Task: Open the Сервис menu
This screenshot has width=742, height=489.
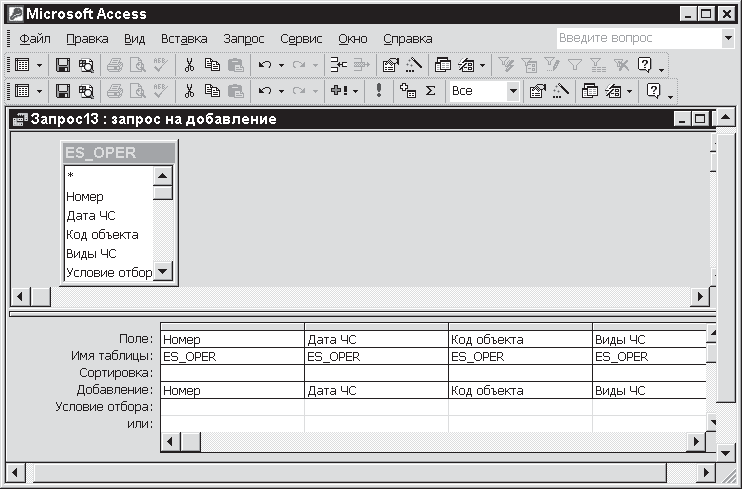Action: tap(301, 38)
